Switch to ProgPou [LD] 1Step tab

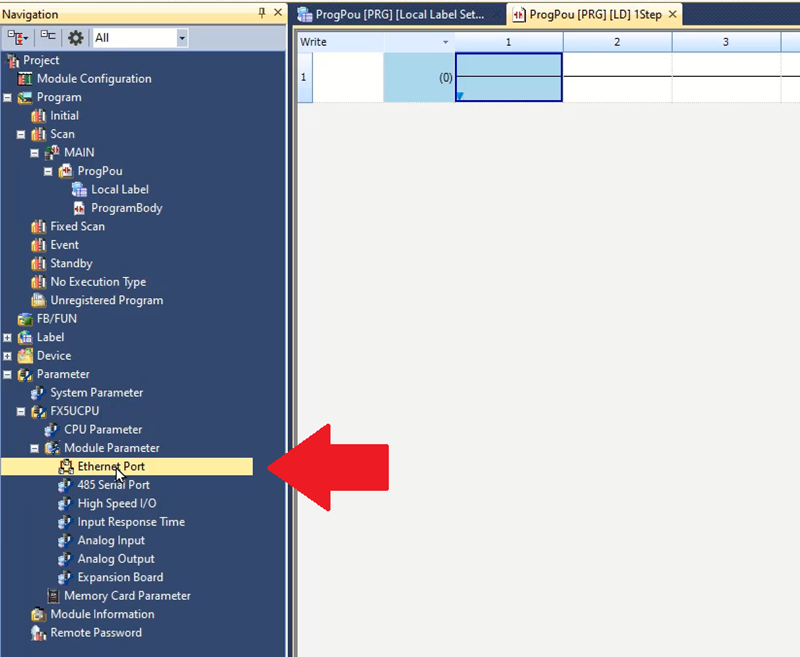tap(595, 14)
